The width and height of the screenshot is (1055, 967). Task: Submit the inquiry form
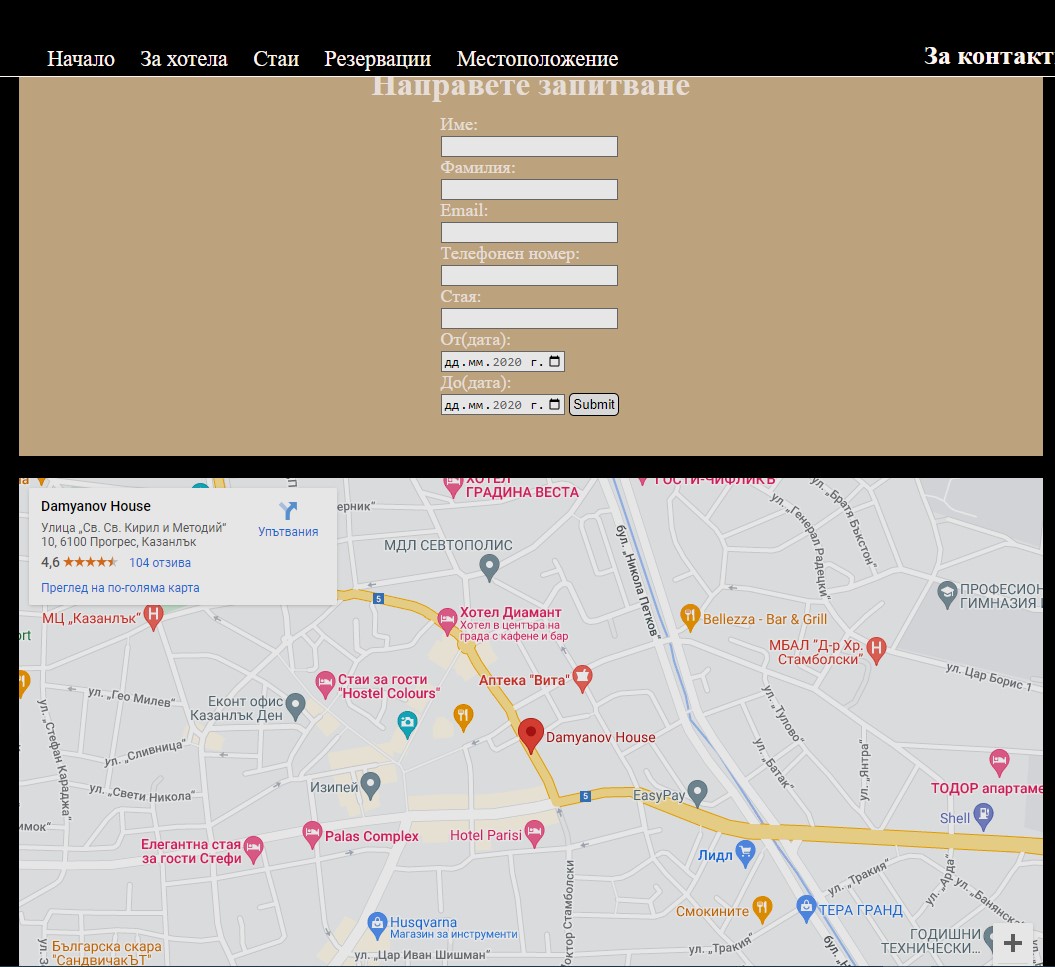tap(593, 404)
